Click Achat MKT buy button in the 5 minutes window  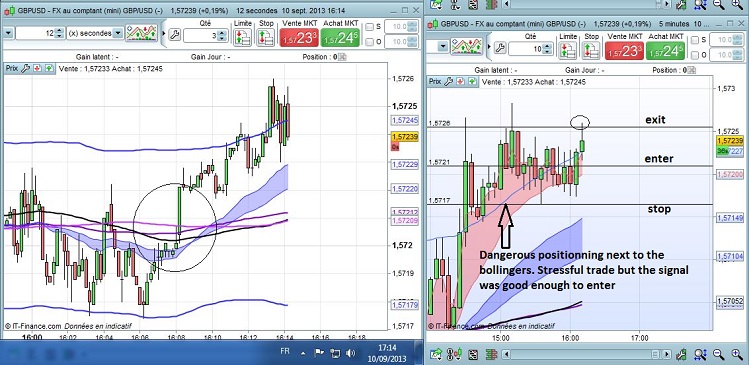665,51
